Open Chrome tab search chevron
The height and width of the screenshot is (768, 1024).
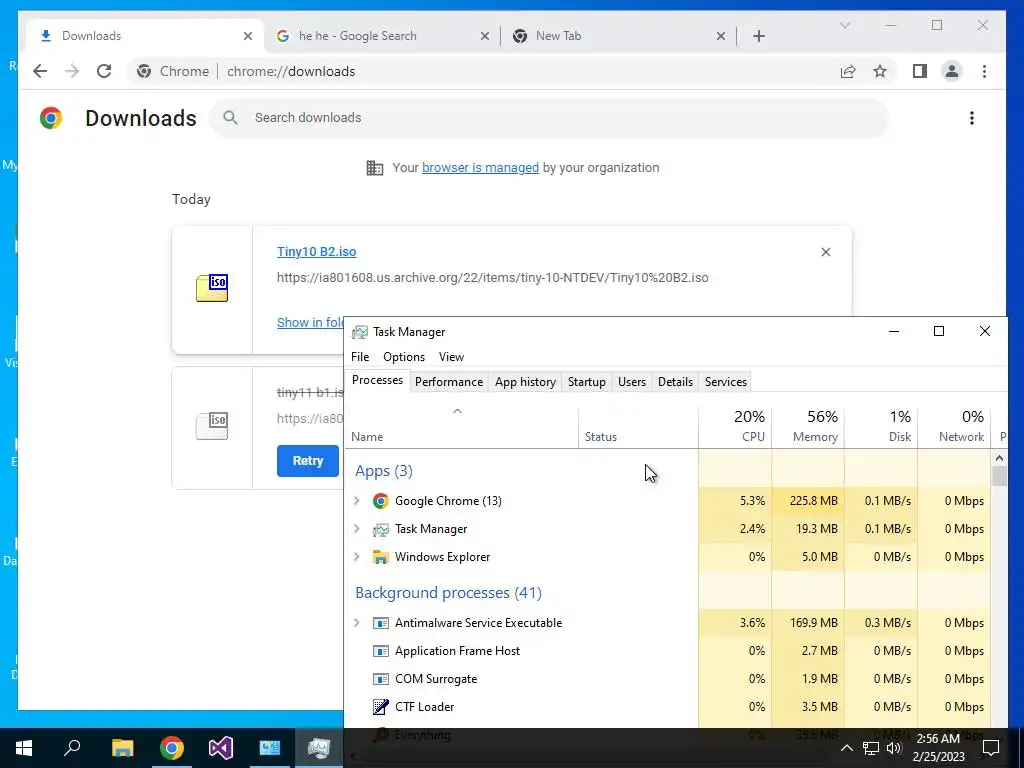point(844,25)
